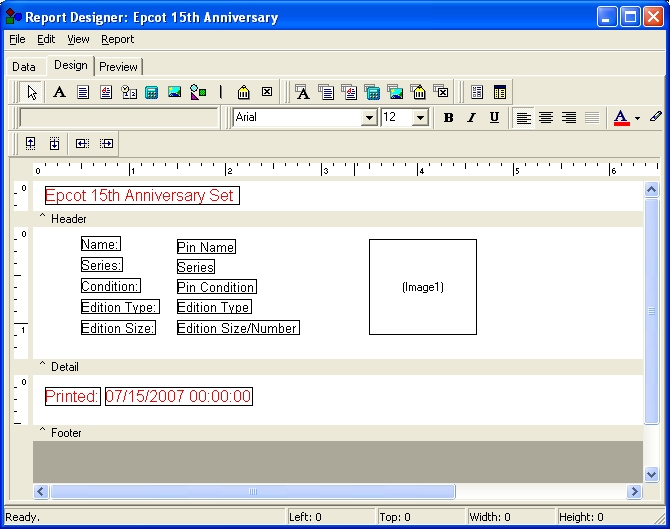The height and width of the screenshot is (529, 670).
Task: Set center text alignment
Action: pyautogui.click(x=546, y=118)
